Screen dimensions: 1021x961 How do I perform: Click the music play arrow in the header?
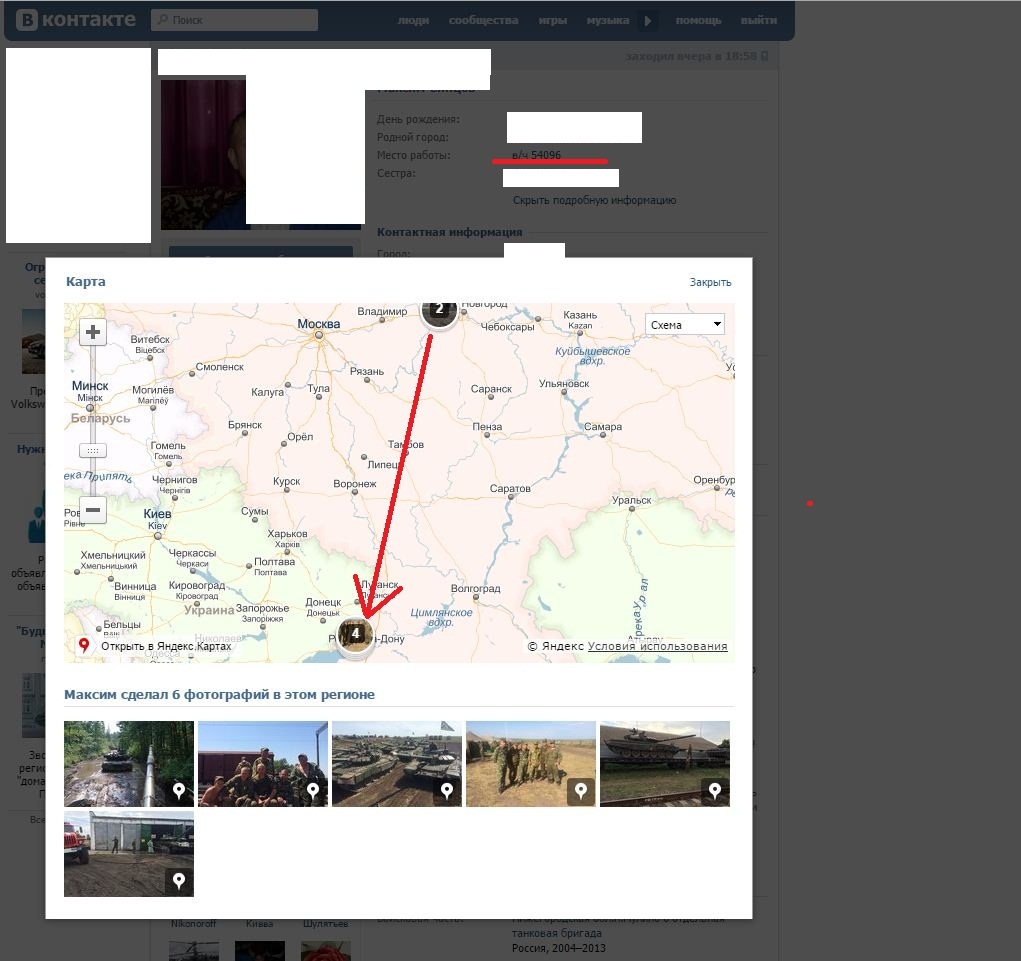pyautogui.click(x=648, y=20)
